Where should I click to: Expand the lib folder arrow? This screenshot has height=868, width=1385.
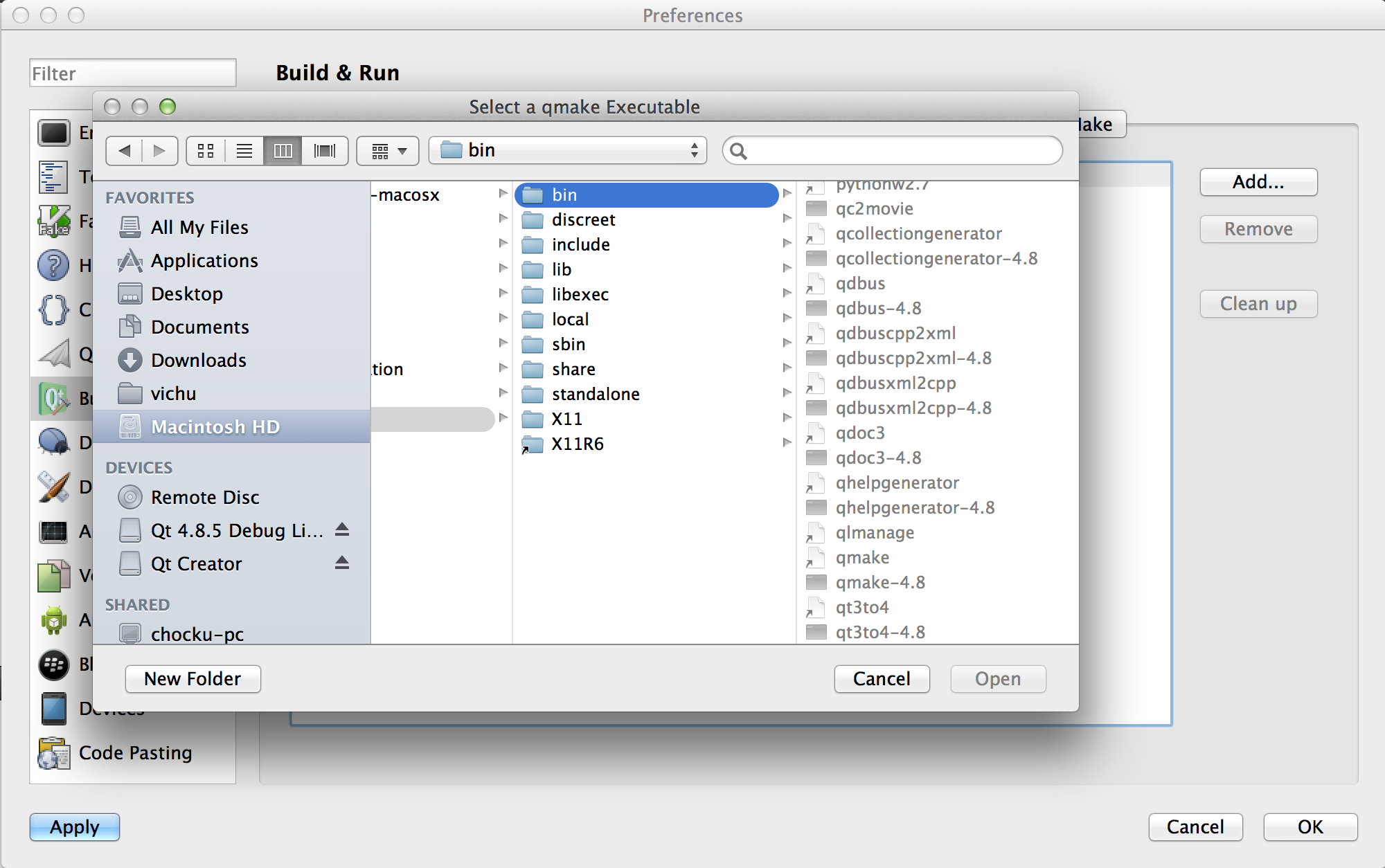coord(787,269)
